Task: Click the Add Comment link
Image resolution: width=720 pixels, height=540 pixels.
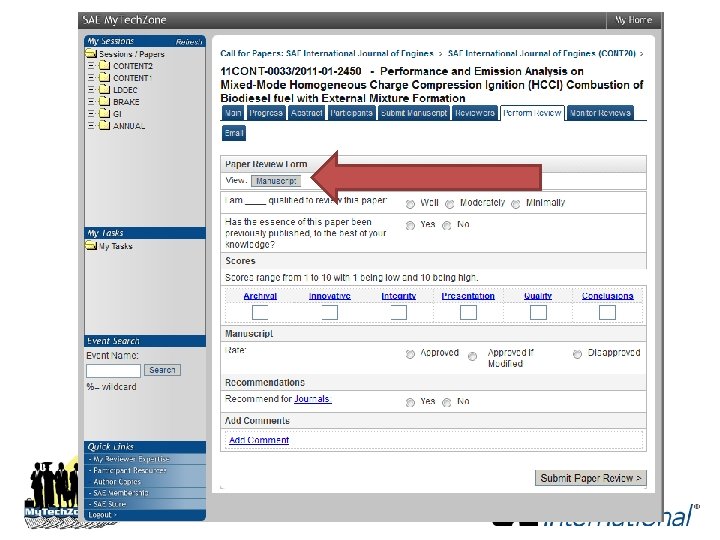Action: 259,440
